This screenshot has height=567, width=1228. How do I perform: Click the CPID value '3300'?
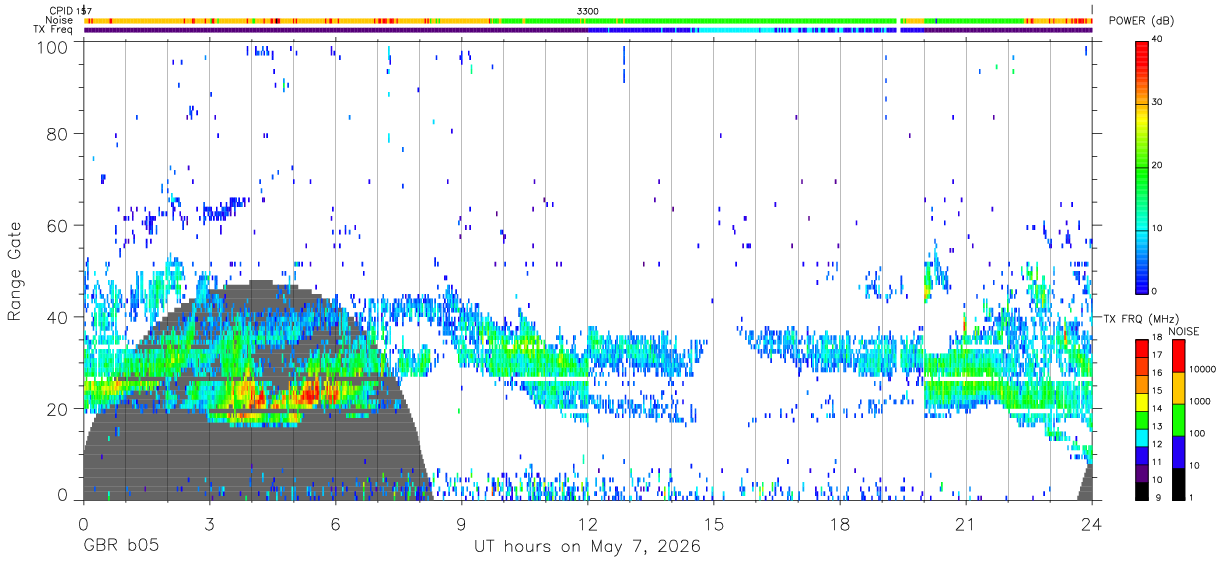(588, 11)
